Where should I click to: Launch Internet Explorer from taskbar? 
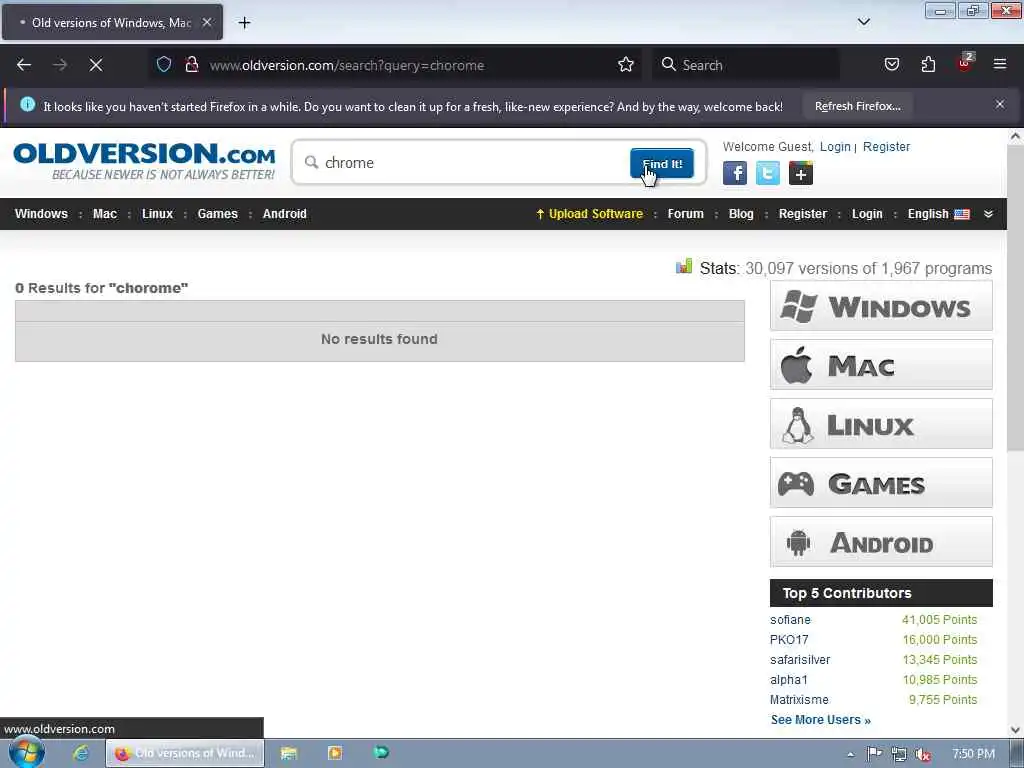[81, 753]
